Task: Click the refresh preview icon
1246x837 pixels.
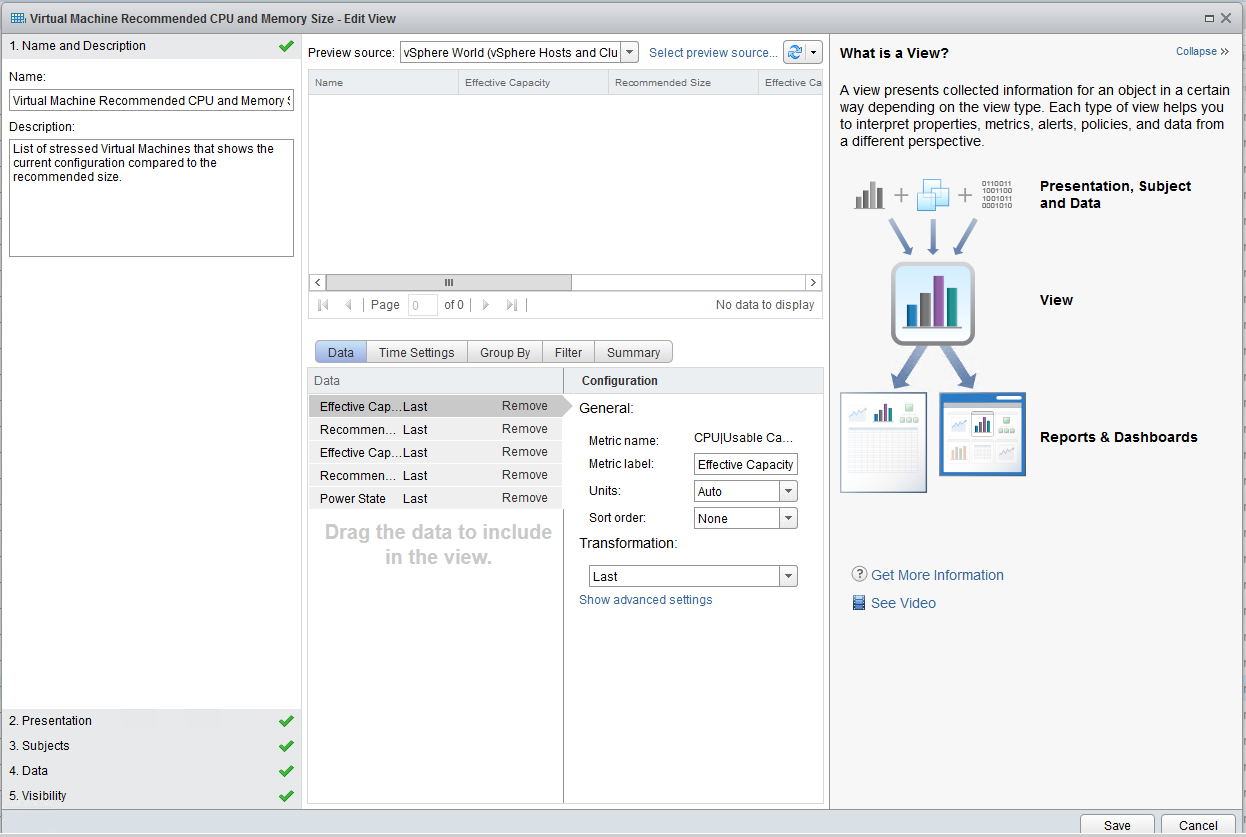Action: 795,53
